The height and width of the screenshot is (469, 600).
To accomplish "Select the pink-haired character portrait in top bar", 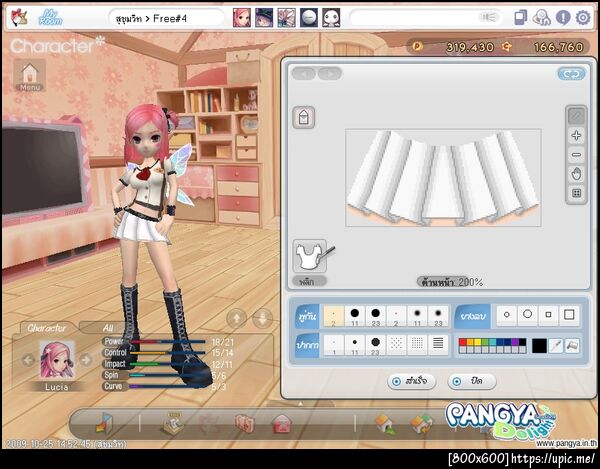I will (242, 18).
